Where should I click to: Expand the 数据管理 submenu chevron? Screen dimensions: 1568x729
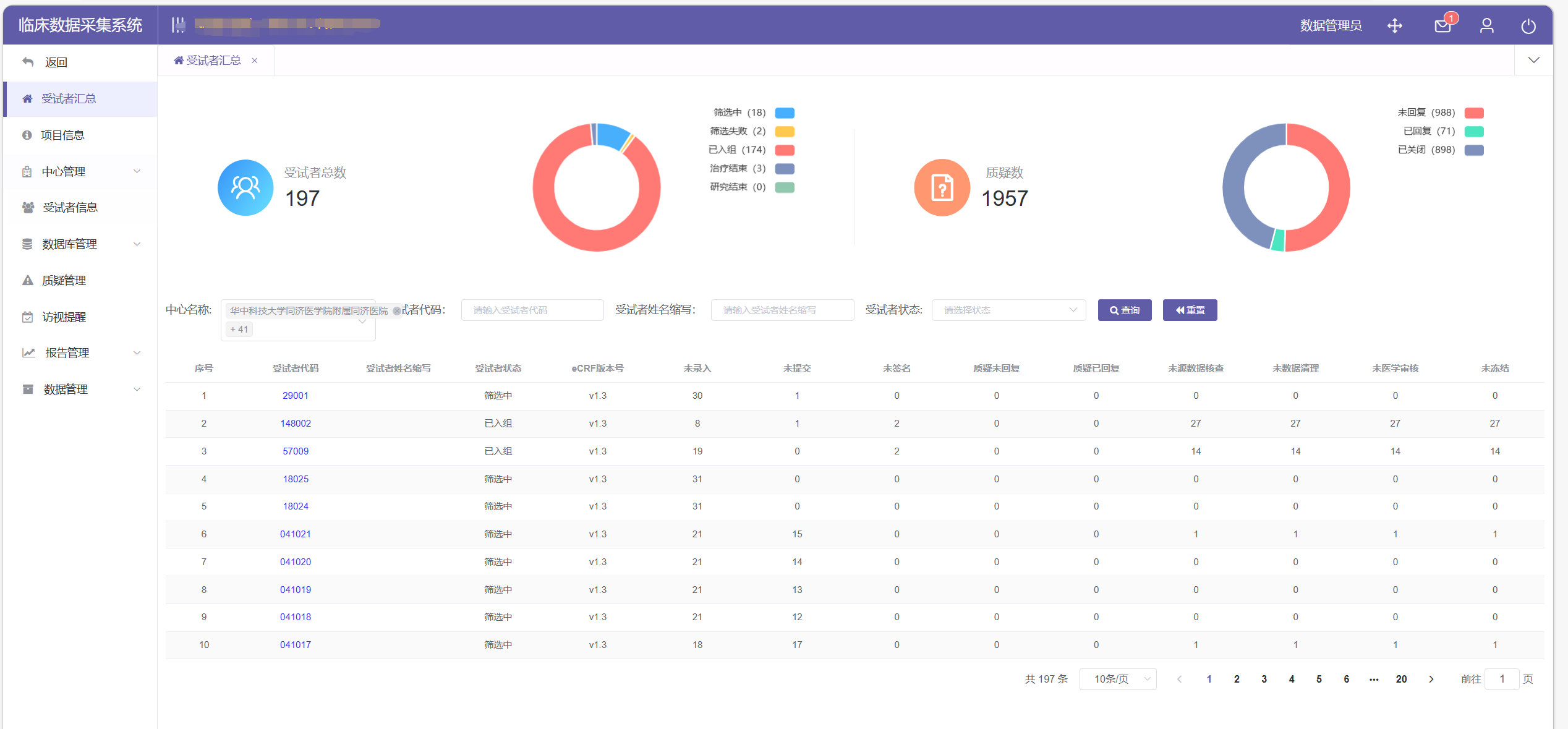pos(137,389)
